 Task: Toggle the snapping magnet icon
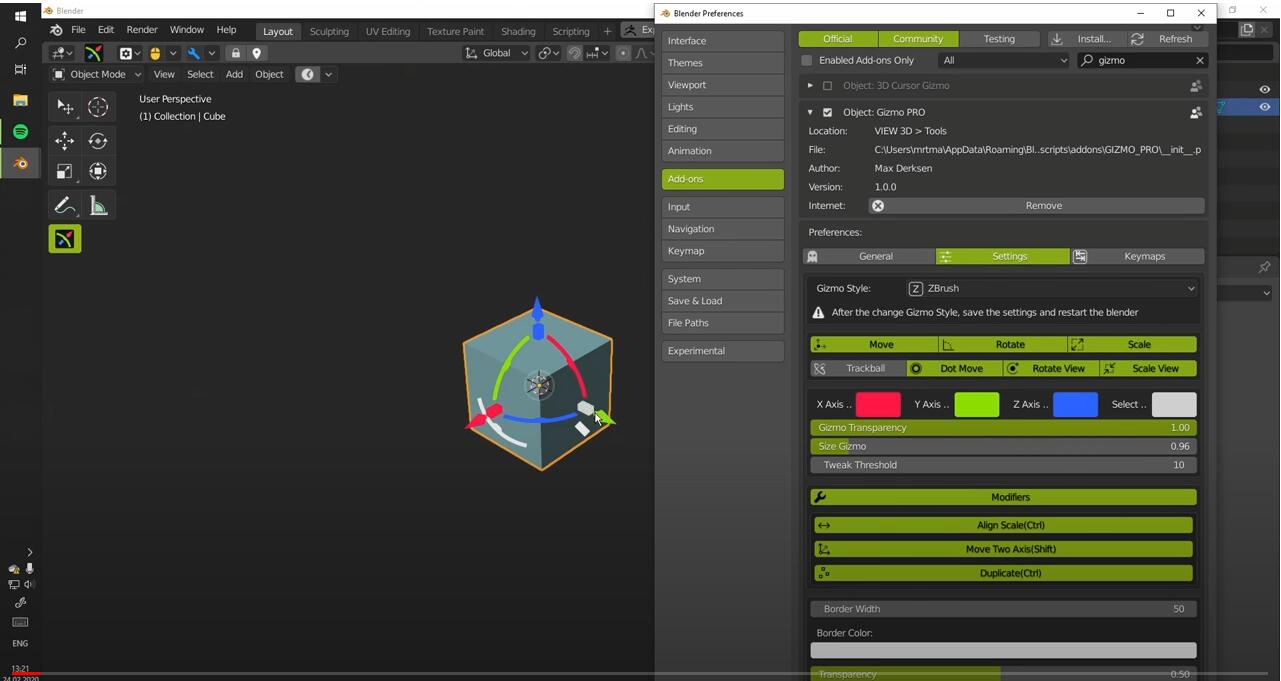coord(575,53)
